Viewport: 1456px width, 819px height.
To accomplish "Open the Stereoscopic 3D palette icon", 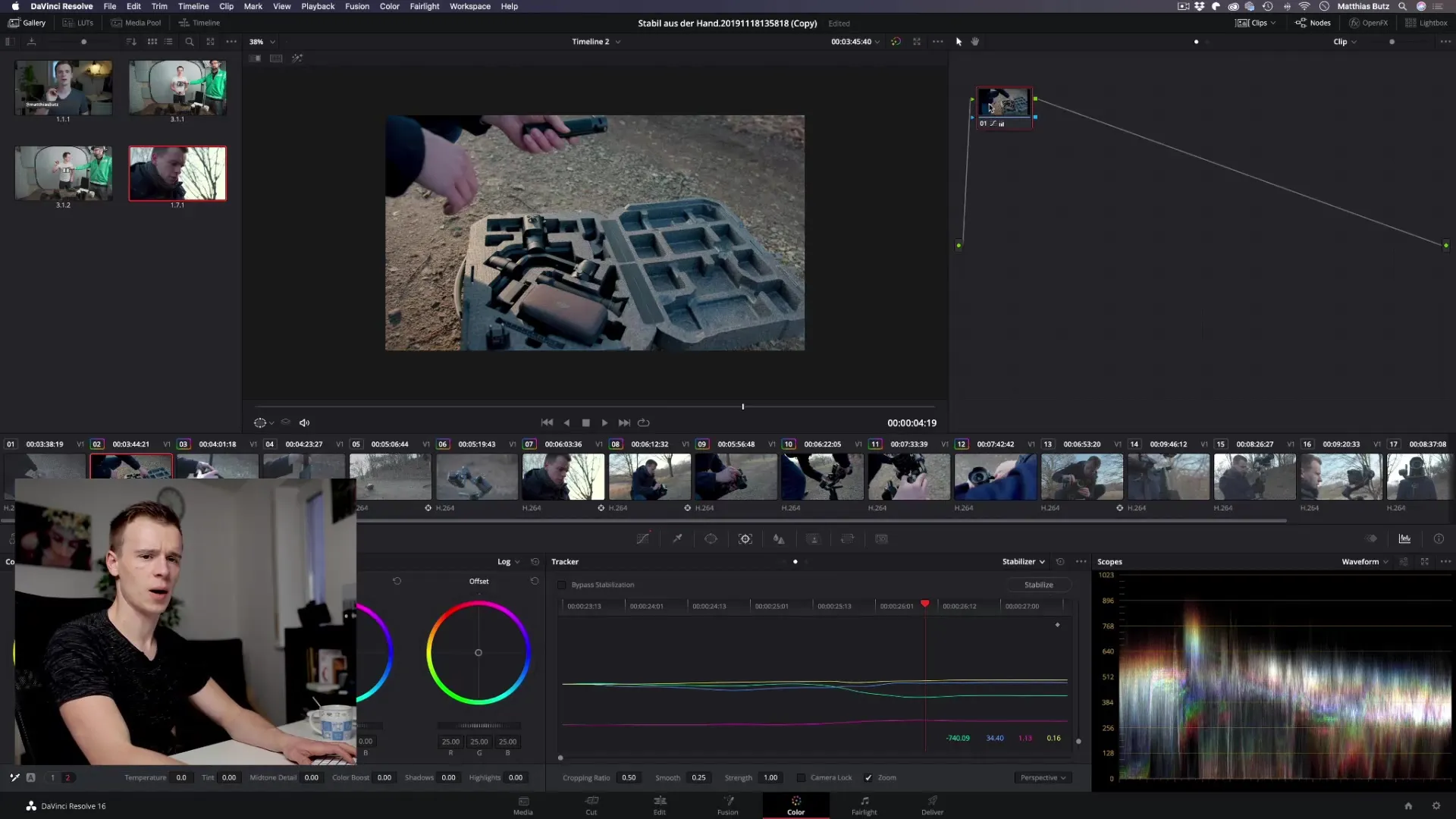I will (881, 538).
